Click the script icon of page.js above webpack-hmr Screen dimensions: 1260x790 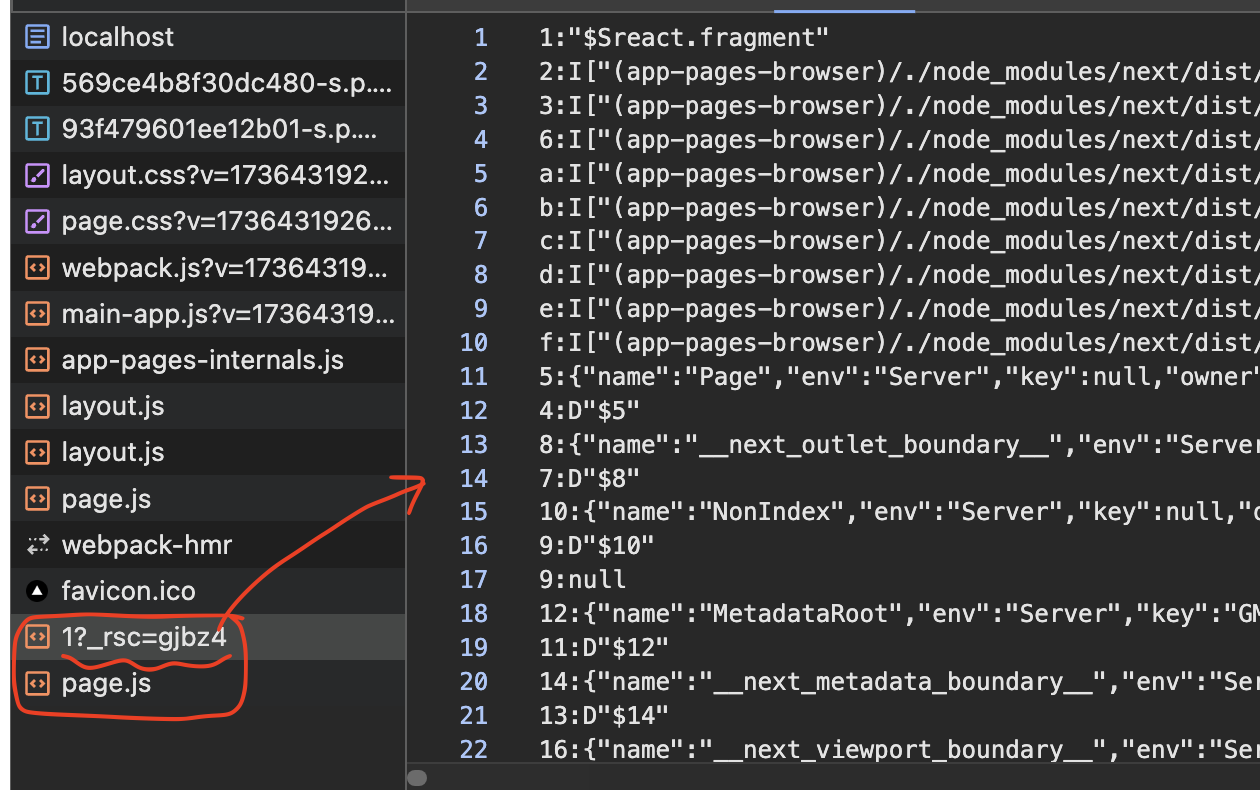pos(37,499)
